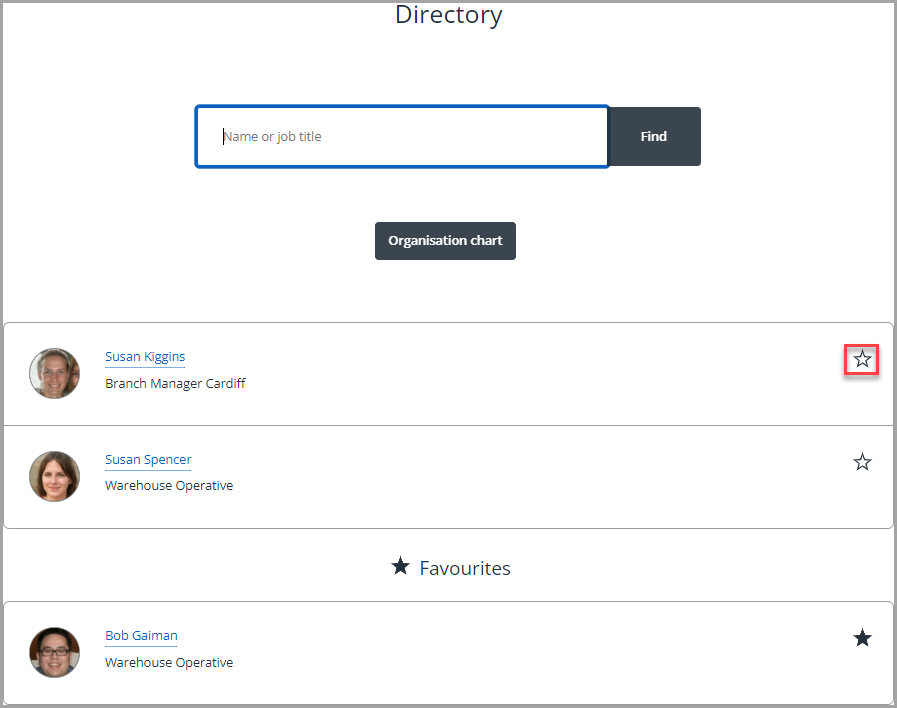
Task: Focus the Name or job title field
Action: tap(402, 137)
